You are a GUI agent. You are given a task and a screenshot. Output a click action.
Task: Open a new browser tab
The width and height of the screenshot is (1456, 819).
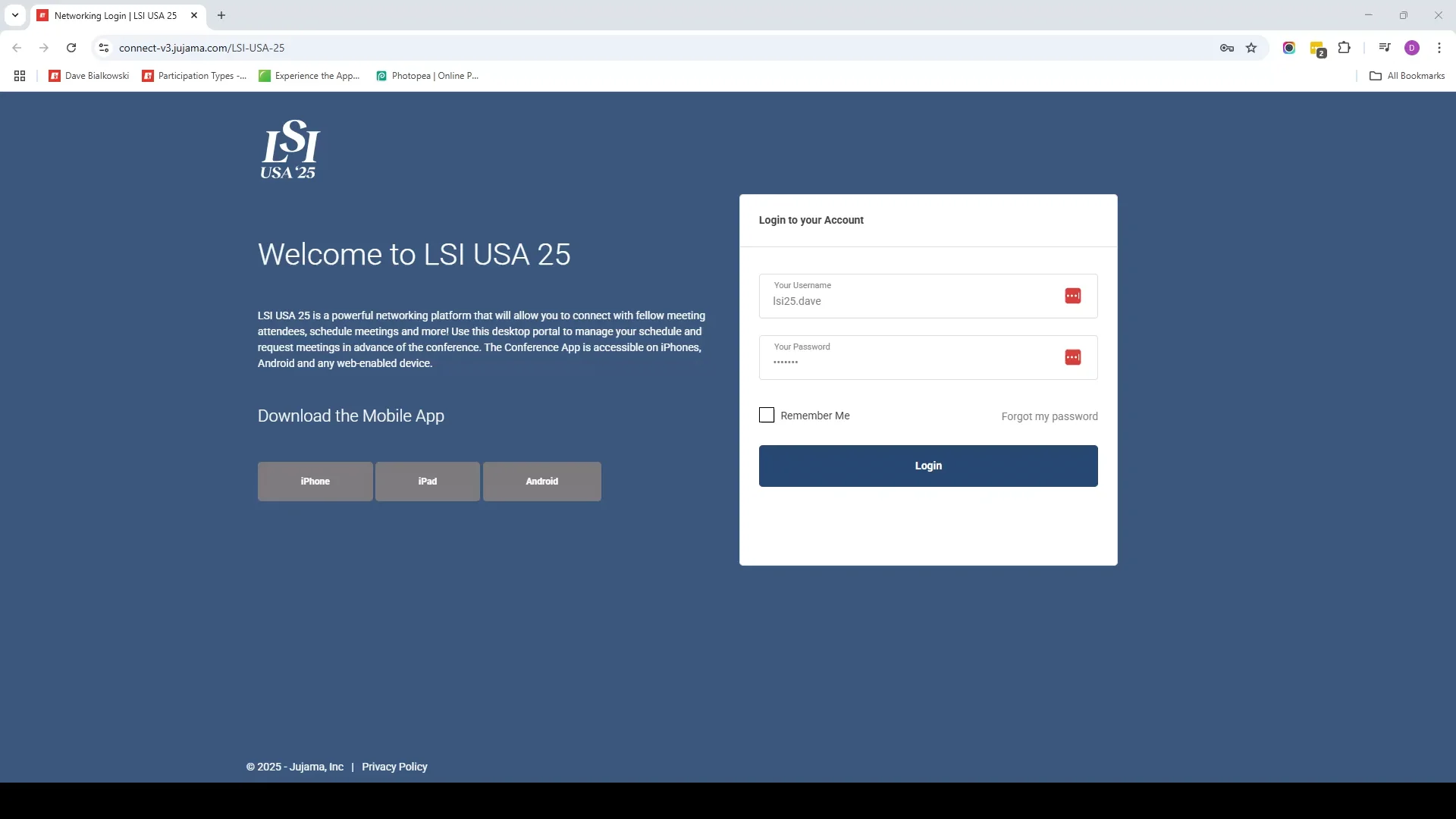point(221,15)
